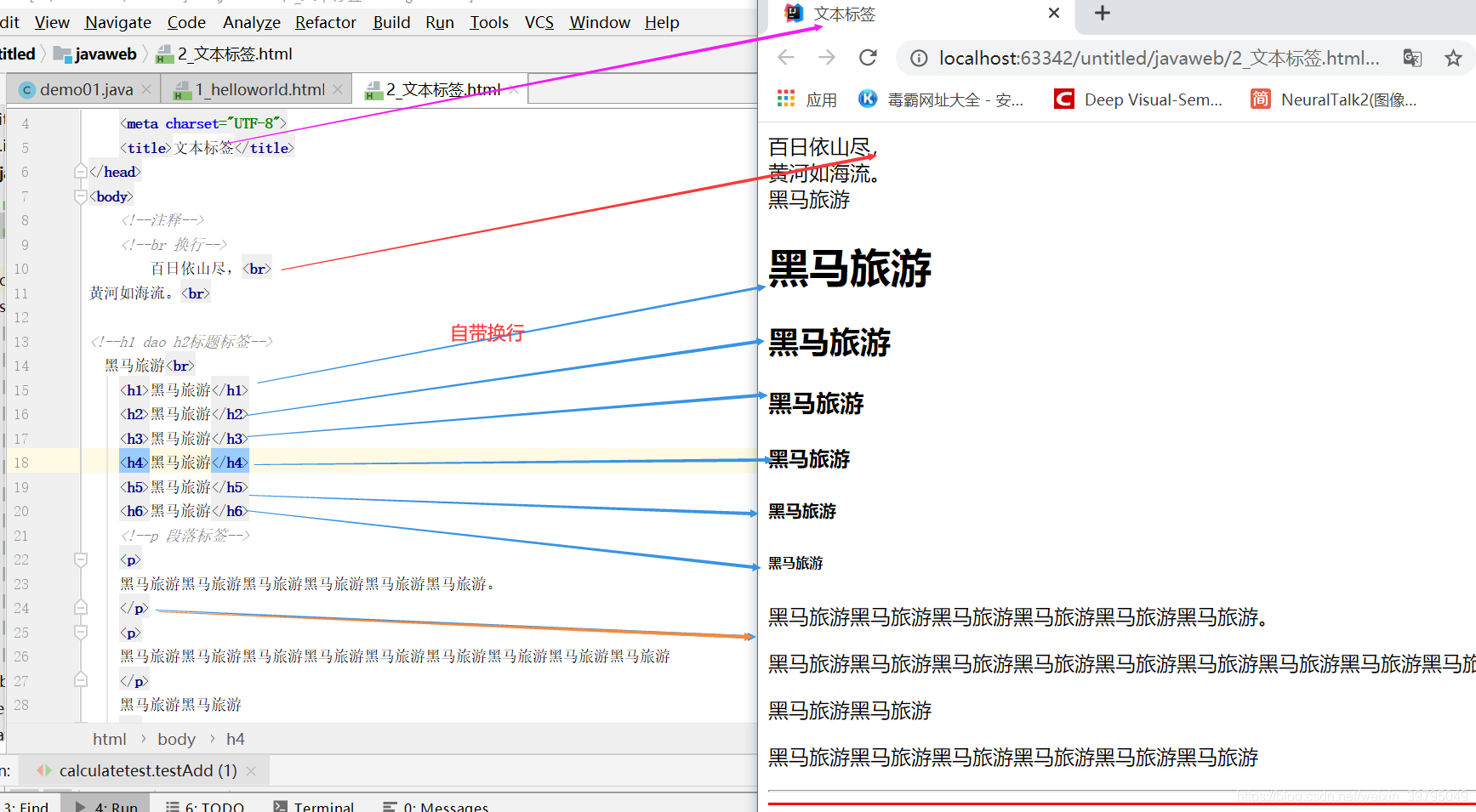This screenshot has height=812, width=1476.
Task: Reload the browser page
Action: pos(868,58)
